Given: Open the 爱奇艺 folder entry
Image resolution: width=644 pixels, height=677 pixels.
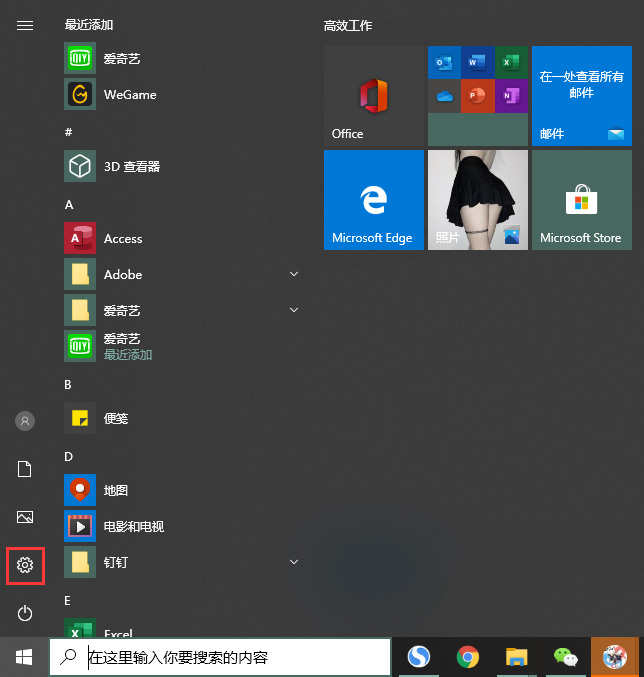Looking at the screenshot, I should coord(181,310).
